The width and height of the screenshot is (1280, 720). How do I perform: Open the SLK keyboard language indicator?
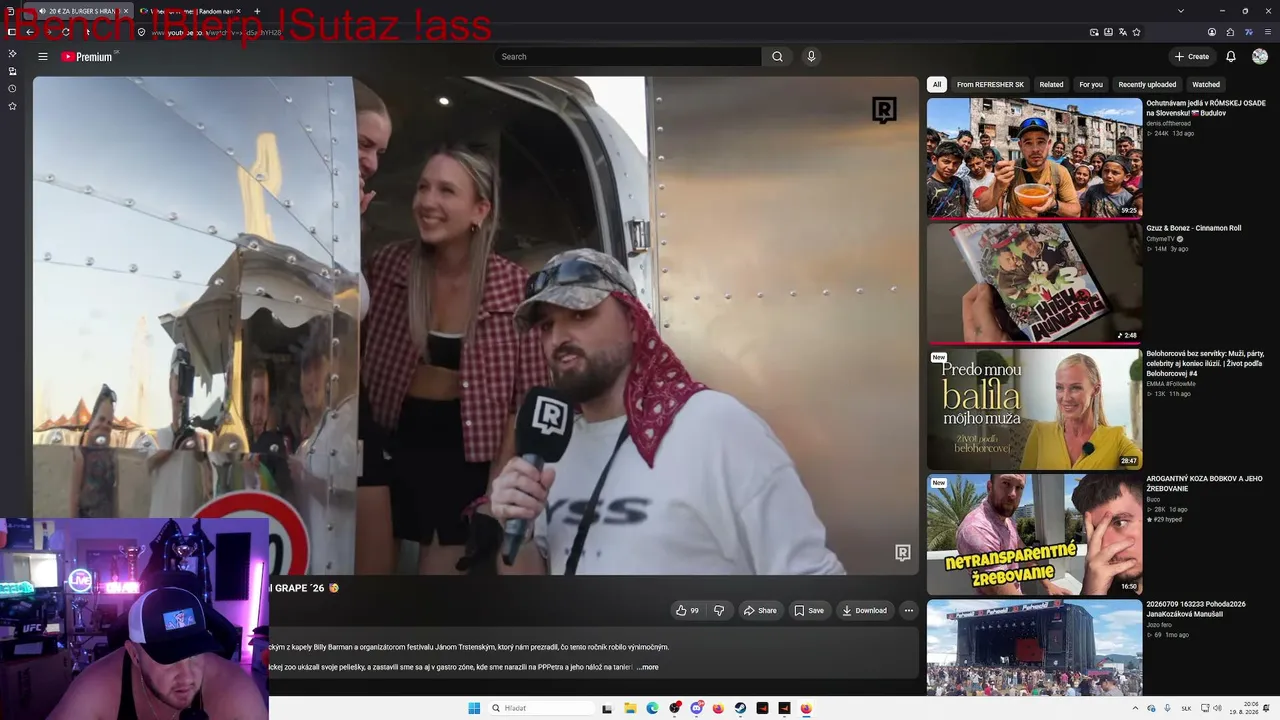click(x=1186, y=709)
